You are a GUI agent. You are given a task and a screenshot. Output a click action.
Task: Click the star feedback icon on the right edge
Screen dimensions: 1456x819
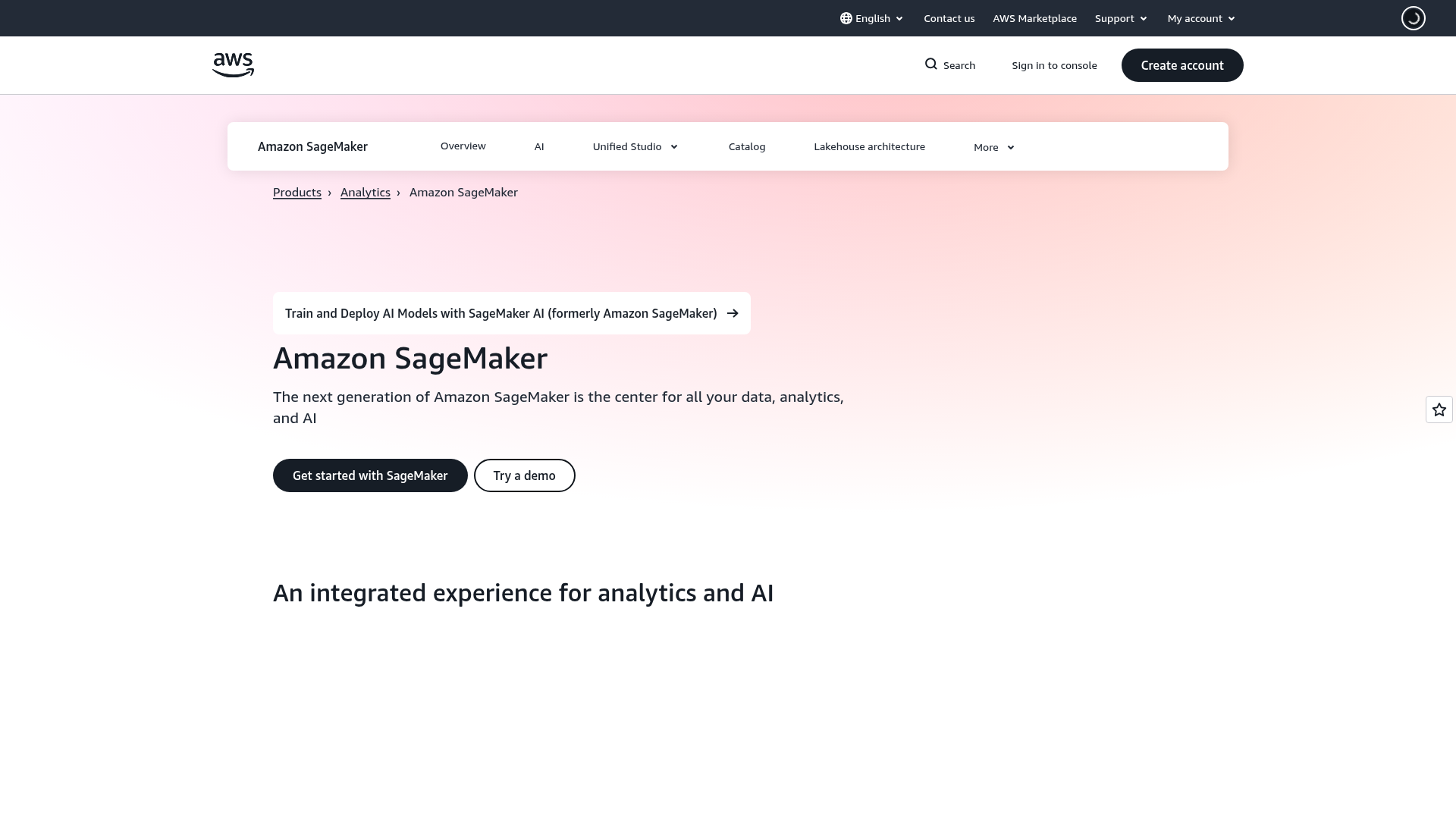(x=1438, y=409)
